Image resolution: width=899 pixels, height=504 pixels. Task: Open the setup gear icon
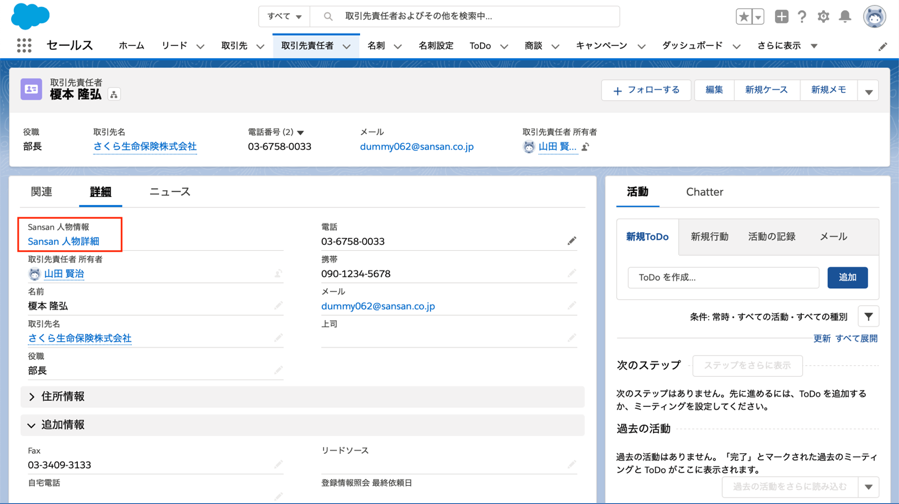823,17
